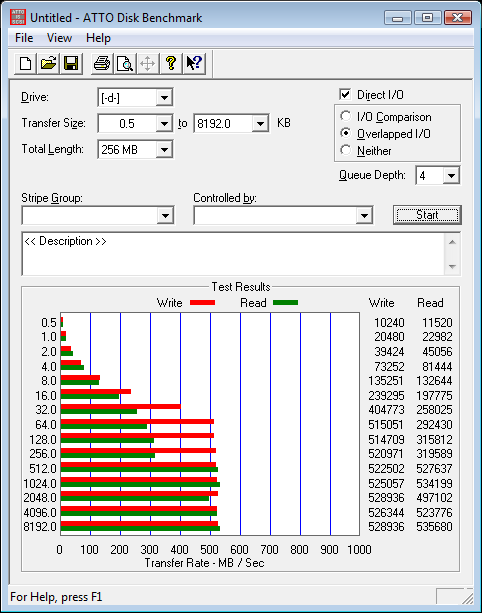This screenshot has height=613, width=482.
Task: Print results using the printer icon
Action: coord(102,63)
